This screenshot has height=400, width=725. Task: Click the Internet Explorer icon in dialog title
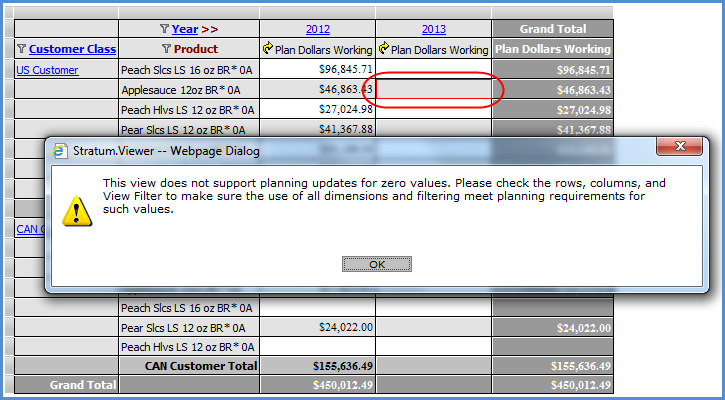(59, 151)
